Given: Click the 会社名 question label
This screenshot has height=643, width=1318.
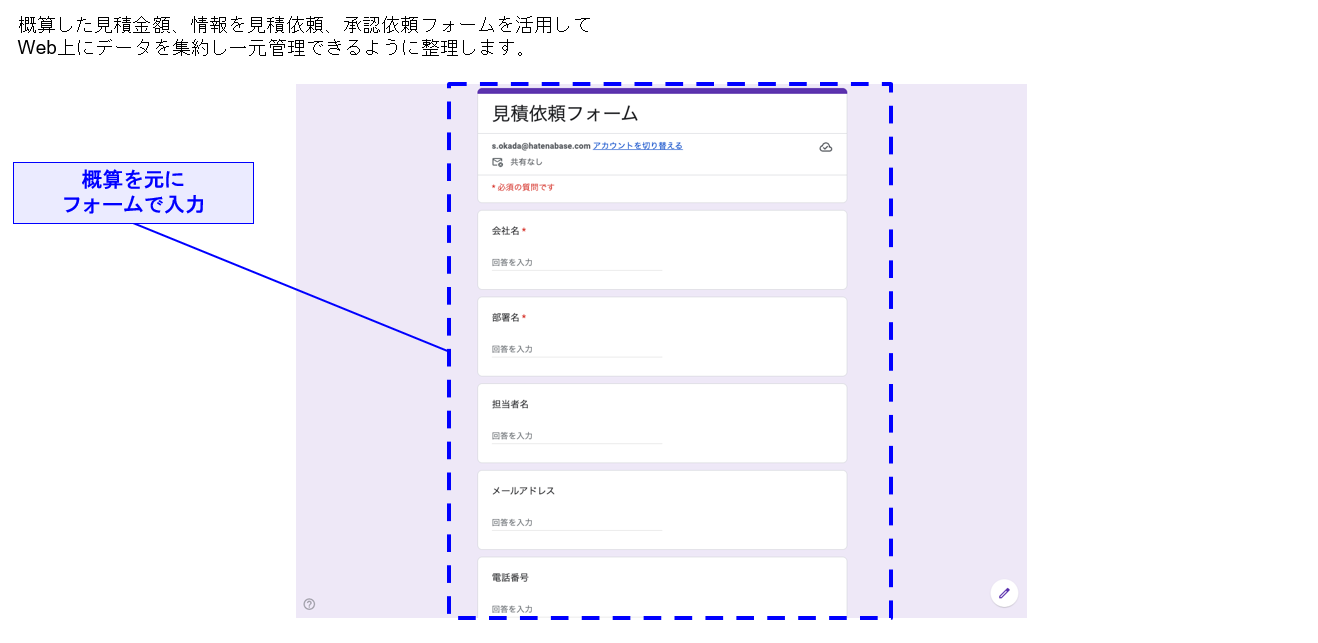Looking at the screenshot, I should pyautogui.click(x=503, y=230).
